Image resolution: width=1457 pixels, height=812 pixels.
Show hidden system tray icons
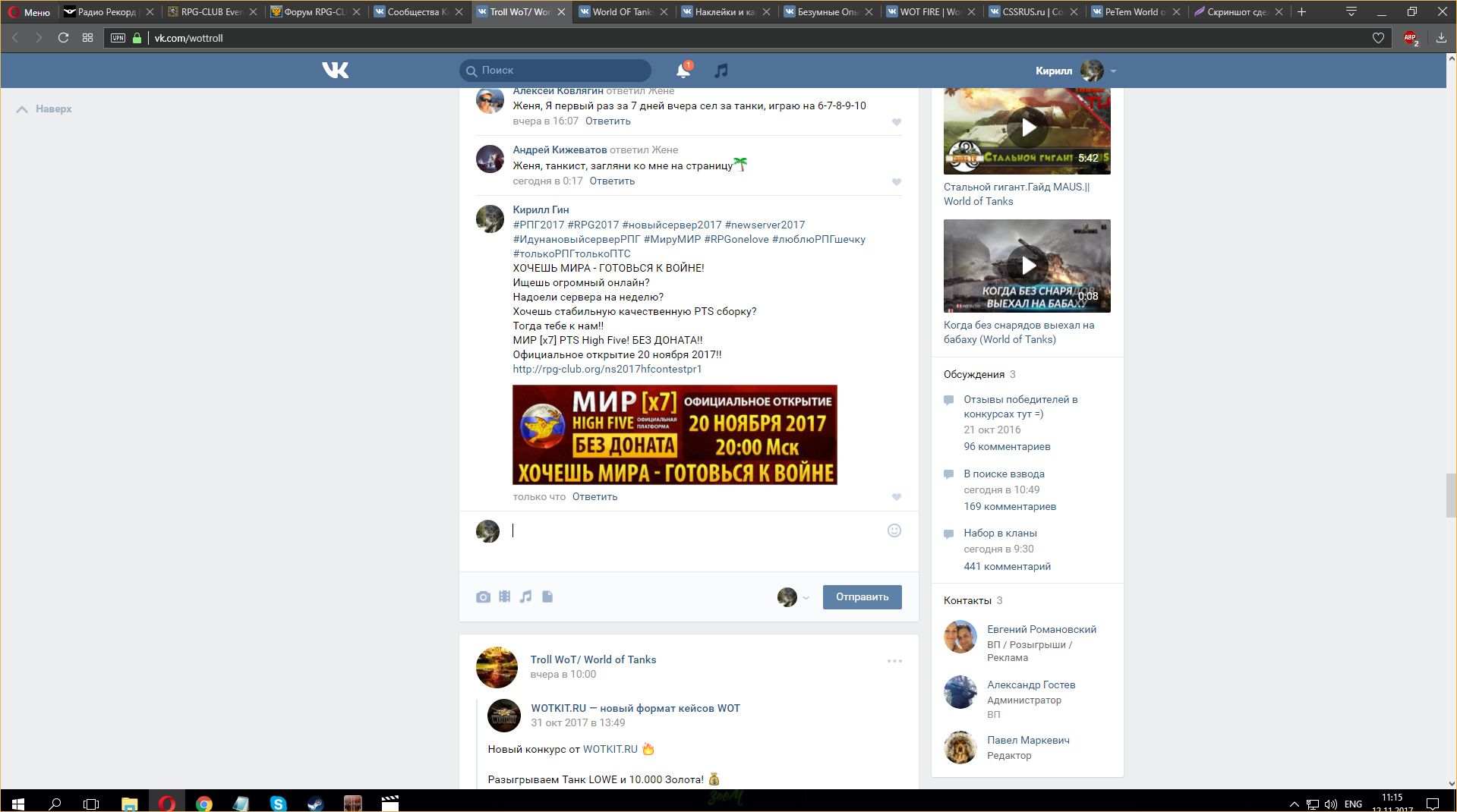point(1294,804)
